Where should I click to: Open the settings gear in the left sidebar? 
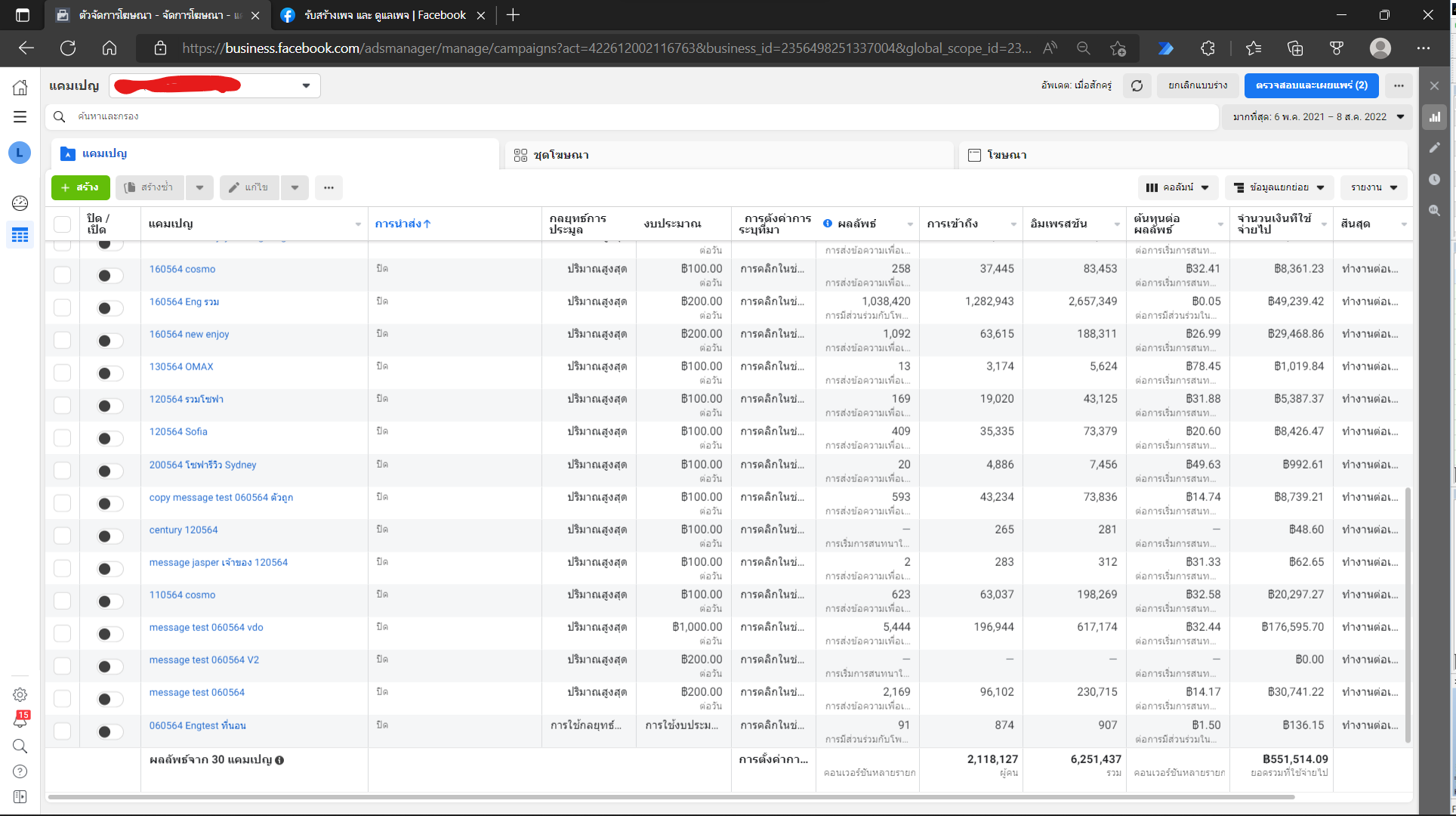[x=20, y=694]
